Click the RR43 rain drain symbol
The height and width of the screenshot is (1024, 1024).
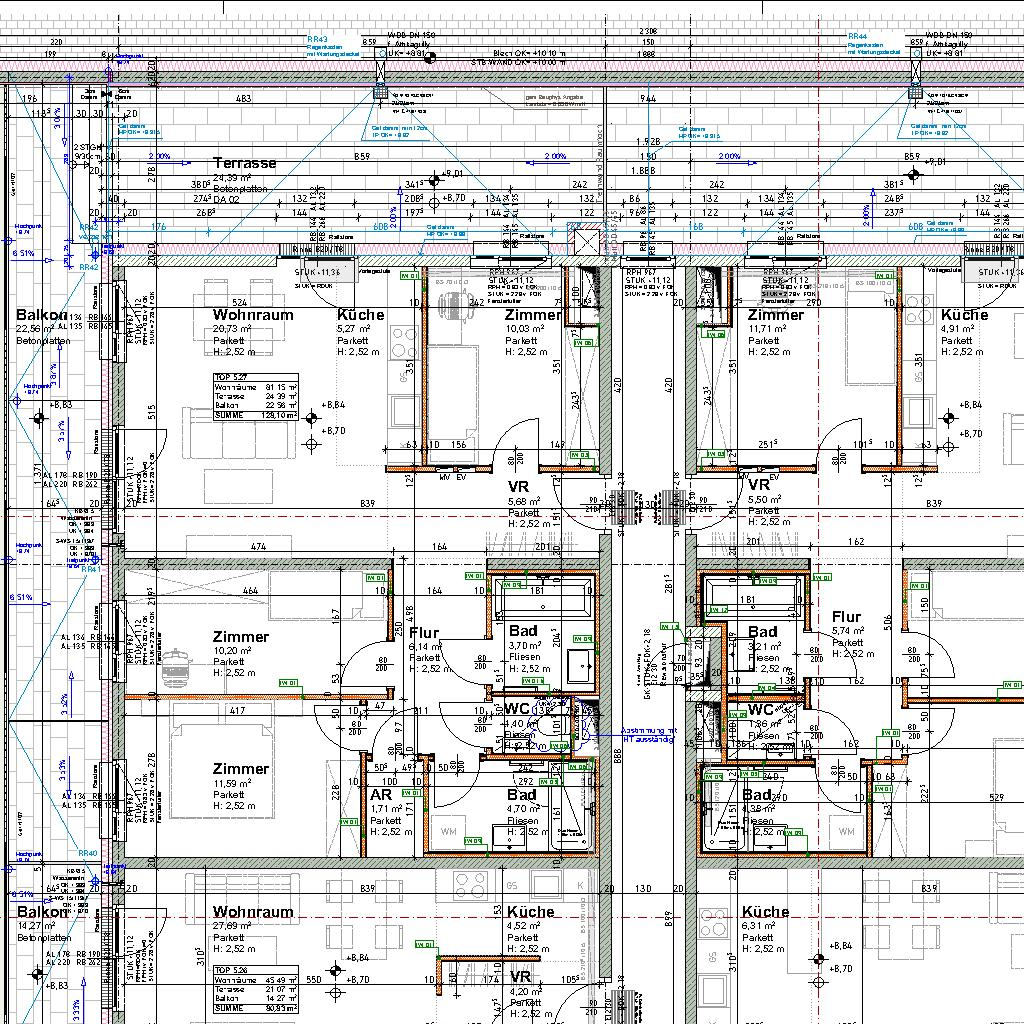point(381,92)
